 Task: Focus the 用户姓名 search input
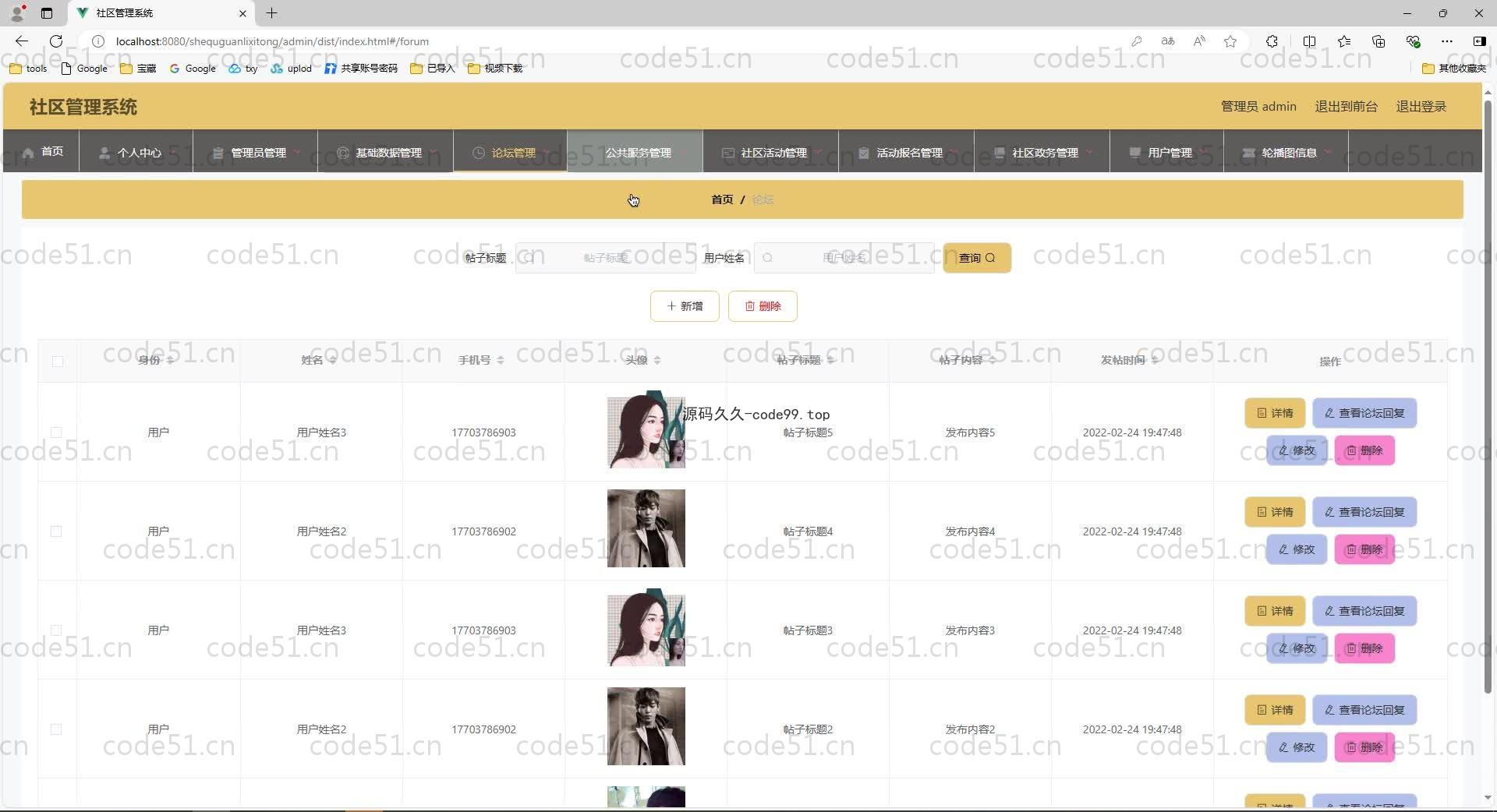tap(844, 258)
